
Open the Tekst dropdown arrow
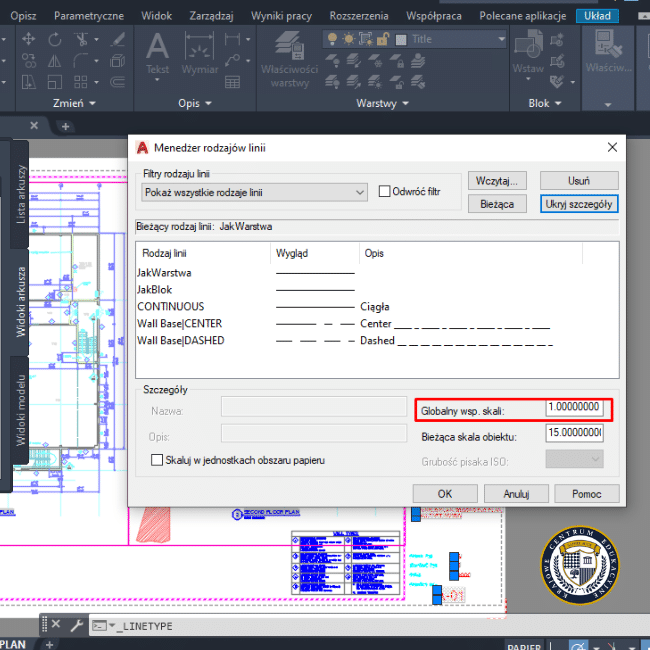point(157,79)
